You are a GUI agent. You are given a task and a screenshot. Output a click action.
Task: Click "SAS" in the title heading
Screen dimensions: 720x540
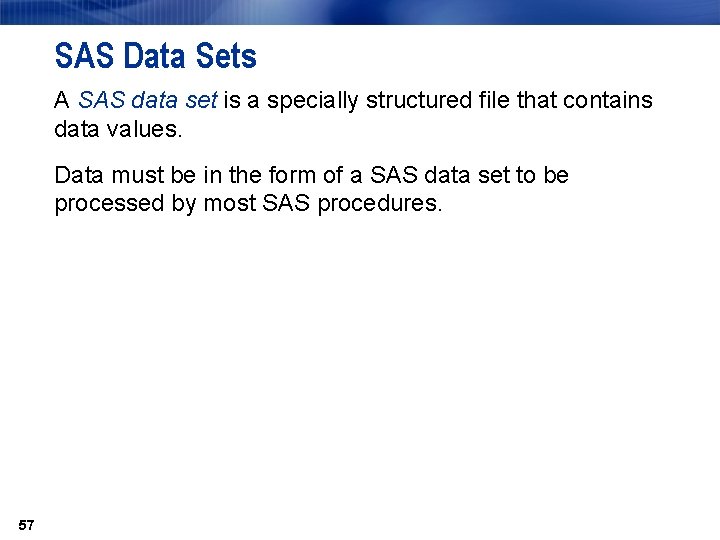click(81, 56)
